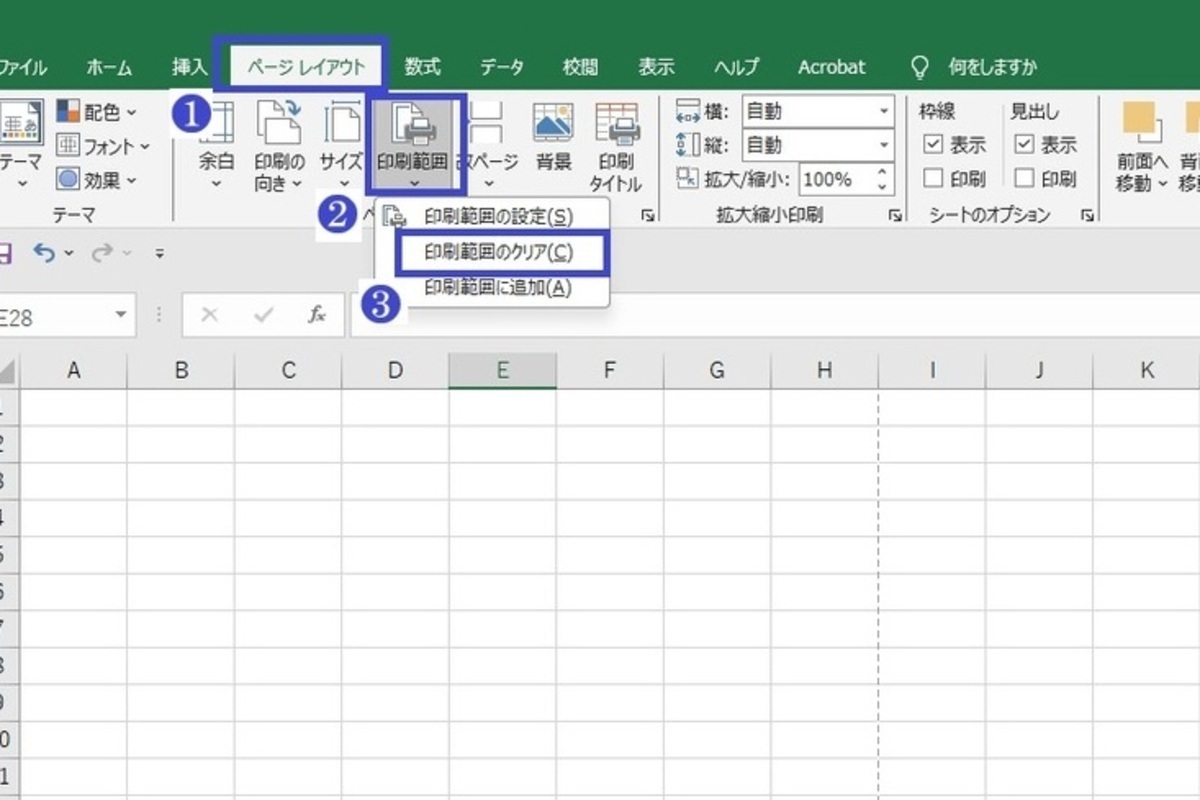Click the 何をしますか search box

pos(991,67)
